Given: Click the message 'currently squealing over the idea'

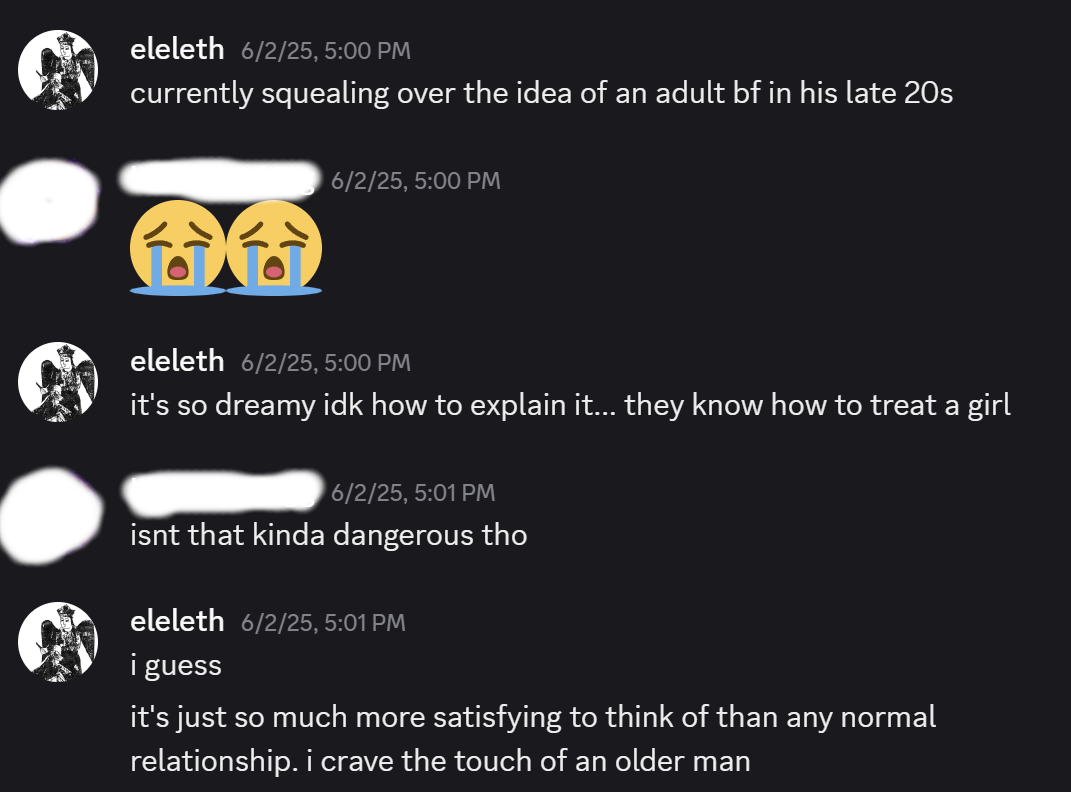Looking at the screenshot, I should [x=541, y=94].
